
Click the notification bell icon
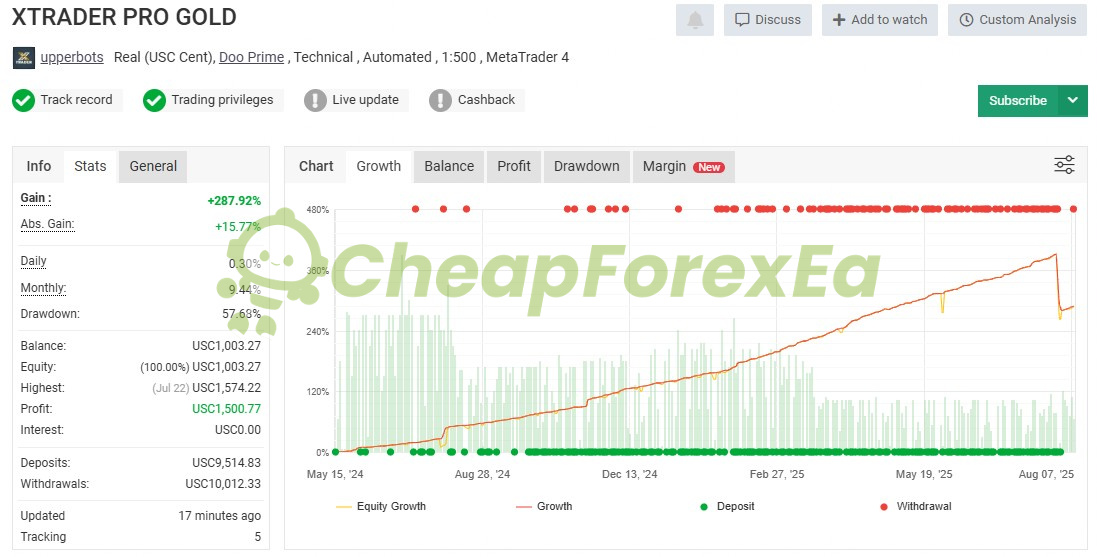point(695,20)
